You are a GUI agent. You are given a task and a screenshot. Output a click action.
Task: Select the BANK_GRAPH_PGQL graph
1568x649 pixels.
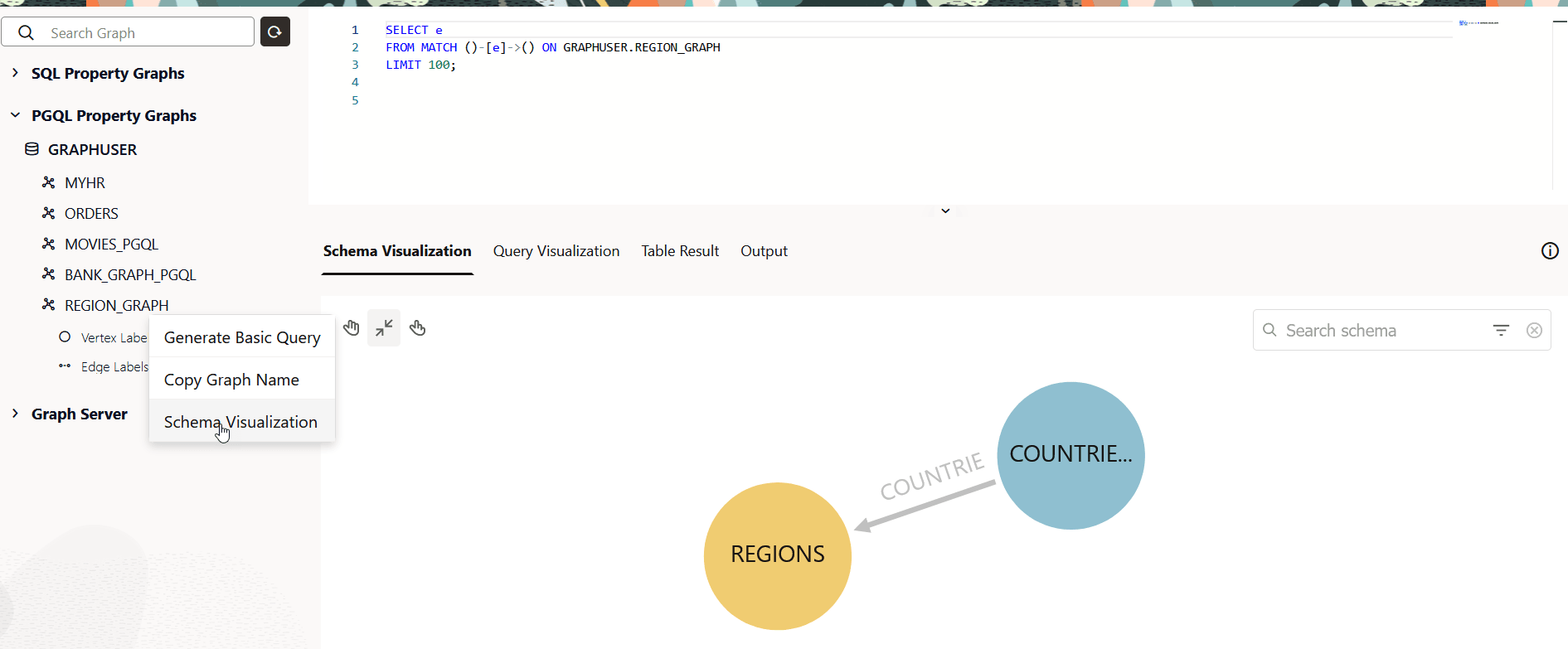(130, 274)
